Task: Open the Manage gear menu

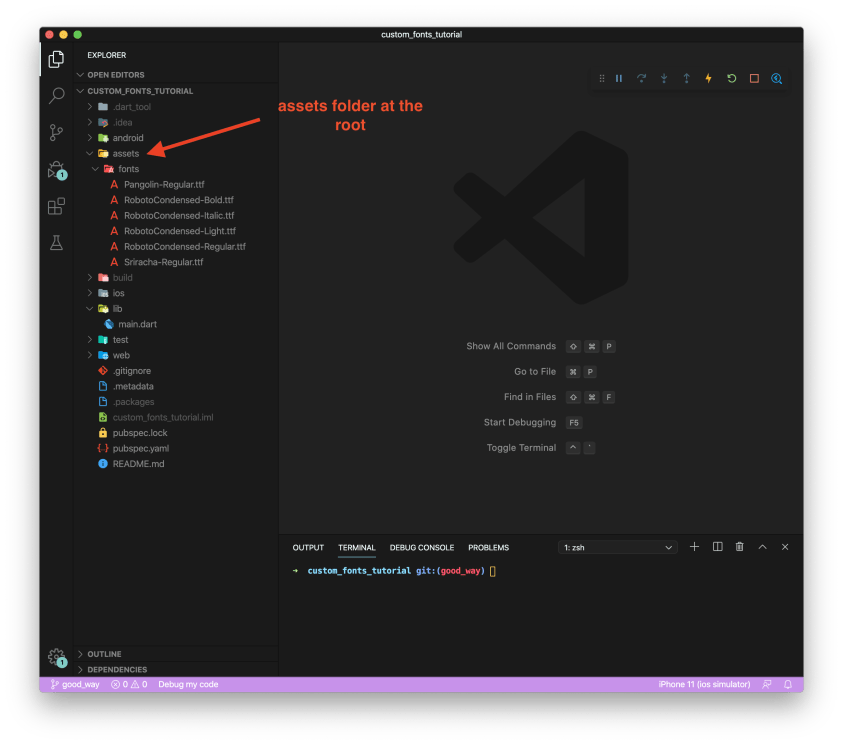Action: [56, 657]
